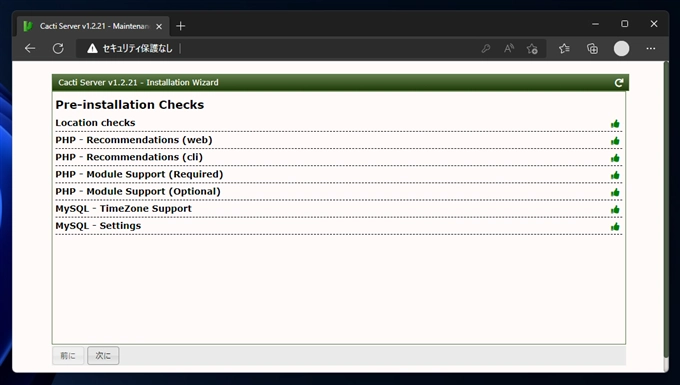Click the 前に (Previous) button
Image resolution: width=680 pixels, height=385 pixels.
(x=68, y=356)
